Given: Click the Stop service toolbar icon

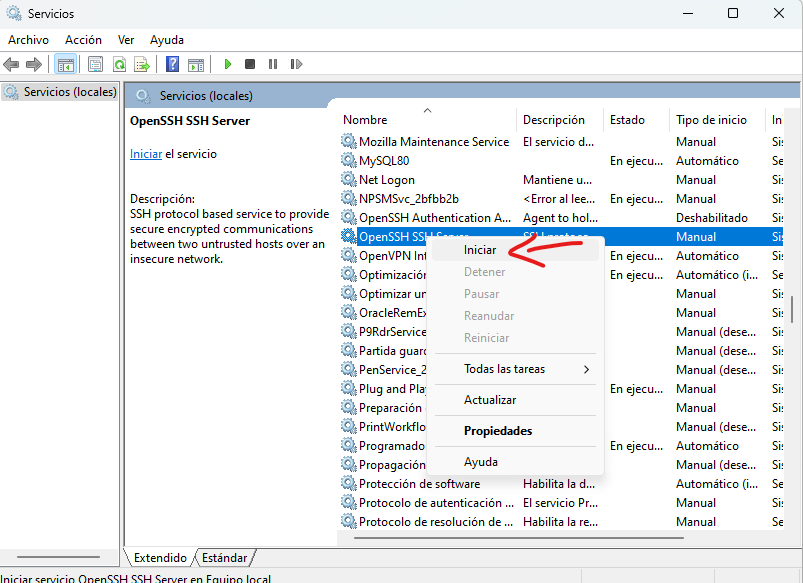Looking at the screenshot, I should click(x=250, y=64).
